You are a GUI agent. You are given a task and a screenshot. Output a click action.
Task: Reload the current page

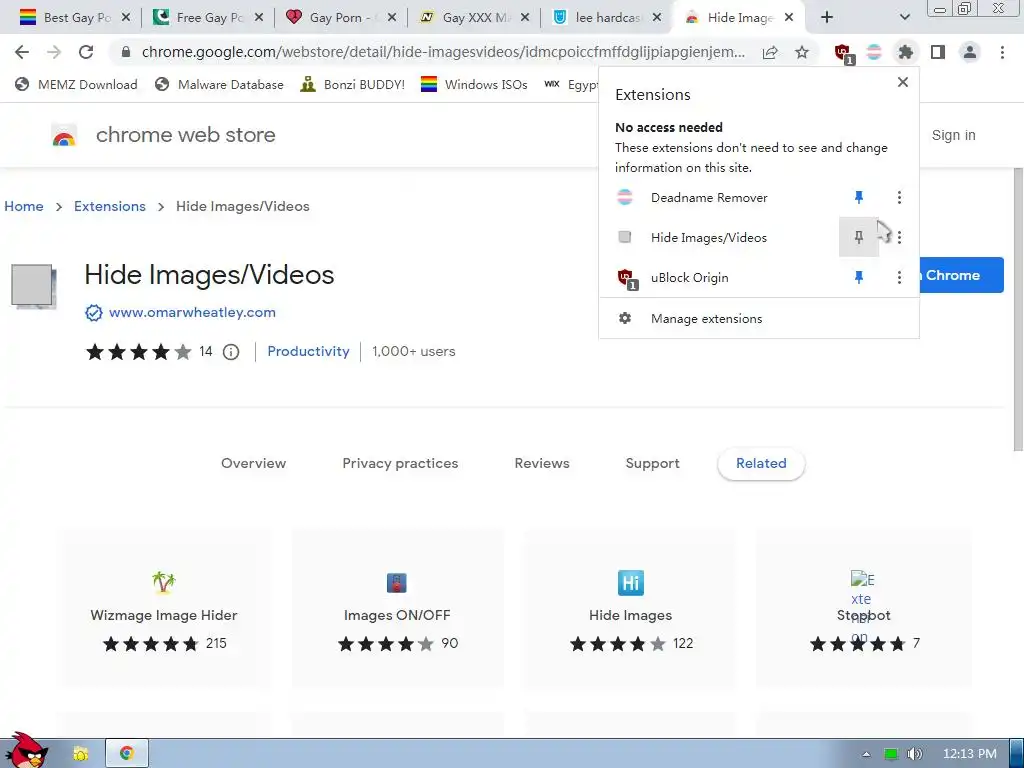coord(86,52)
